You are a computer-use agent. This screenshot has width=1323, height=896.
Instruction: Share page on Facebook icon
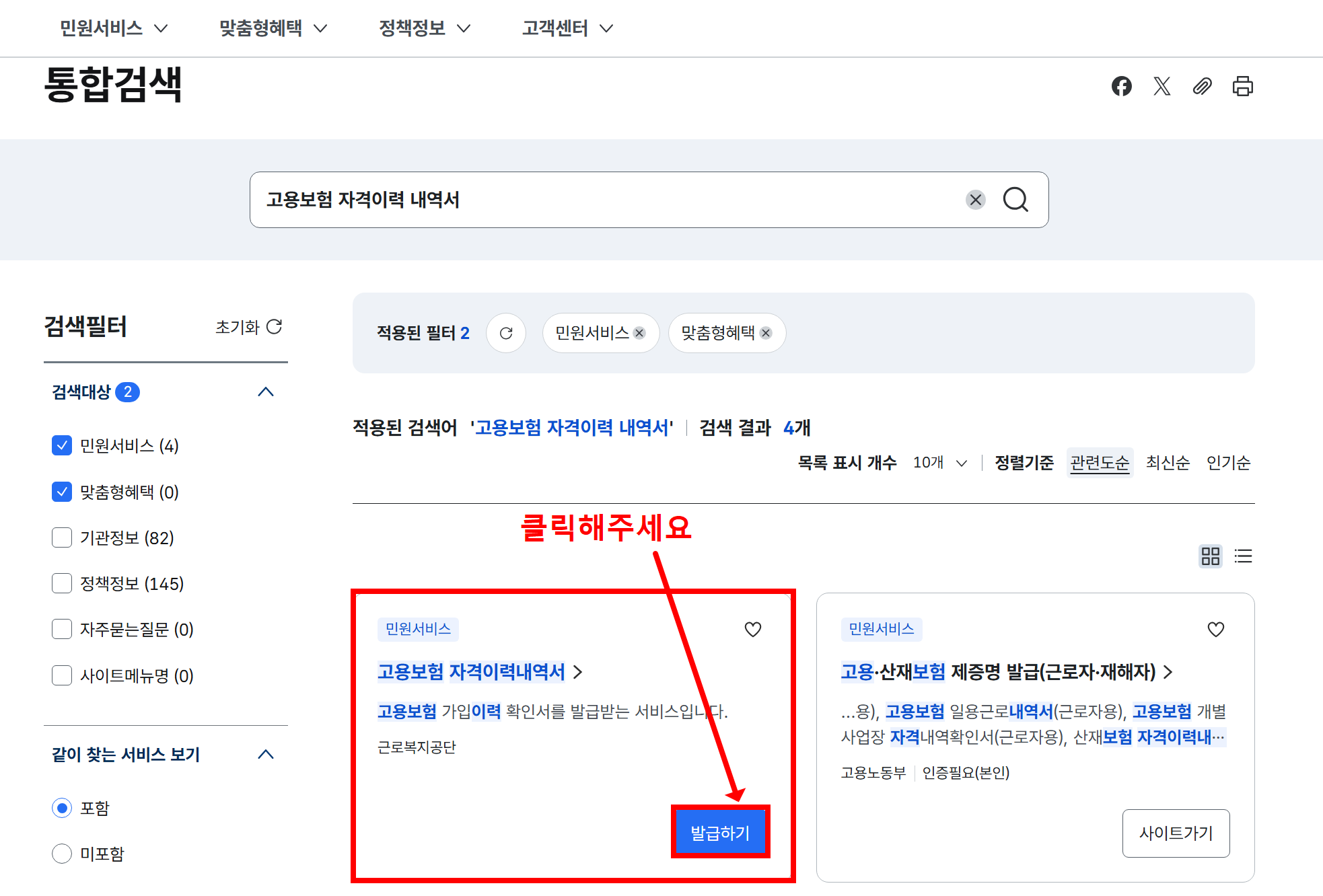coord(1121,86)
